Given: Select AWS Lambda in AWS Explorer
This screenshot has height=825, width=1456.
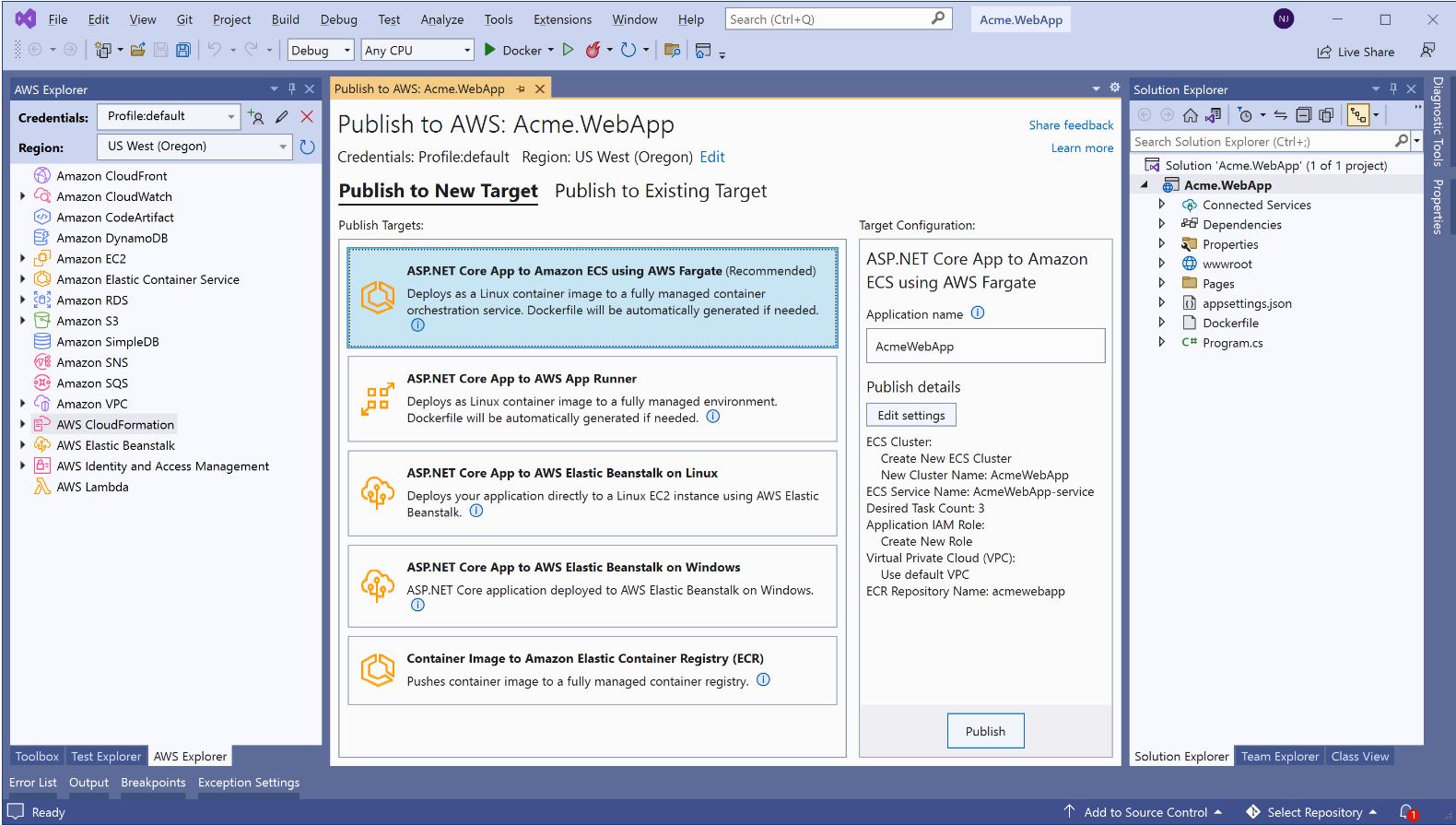Looking at the screenshot, I should coord(92,487).
